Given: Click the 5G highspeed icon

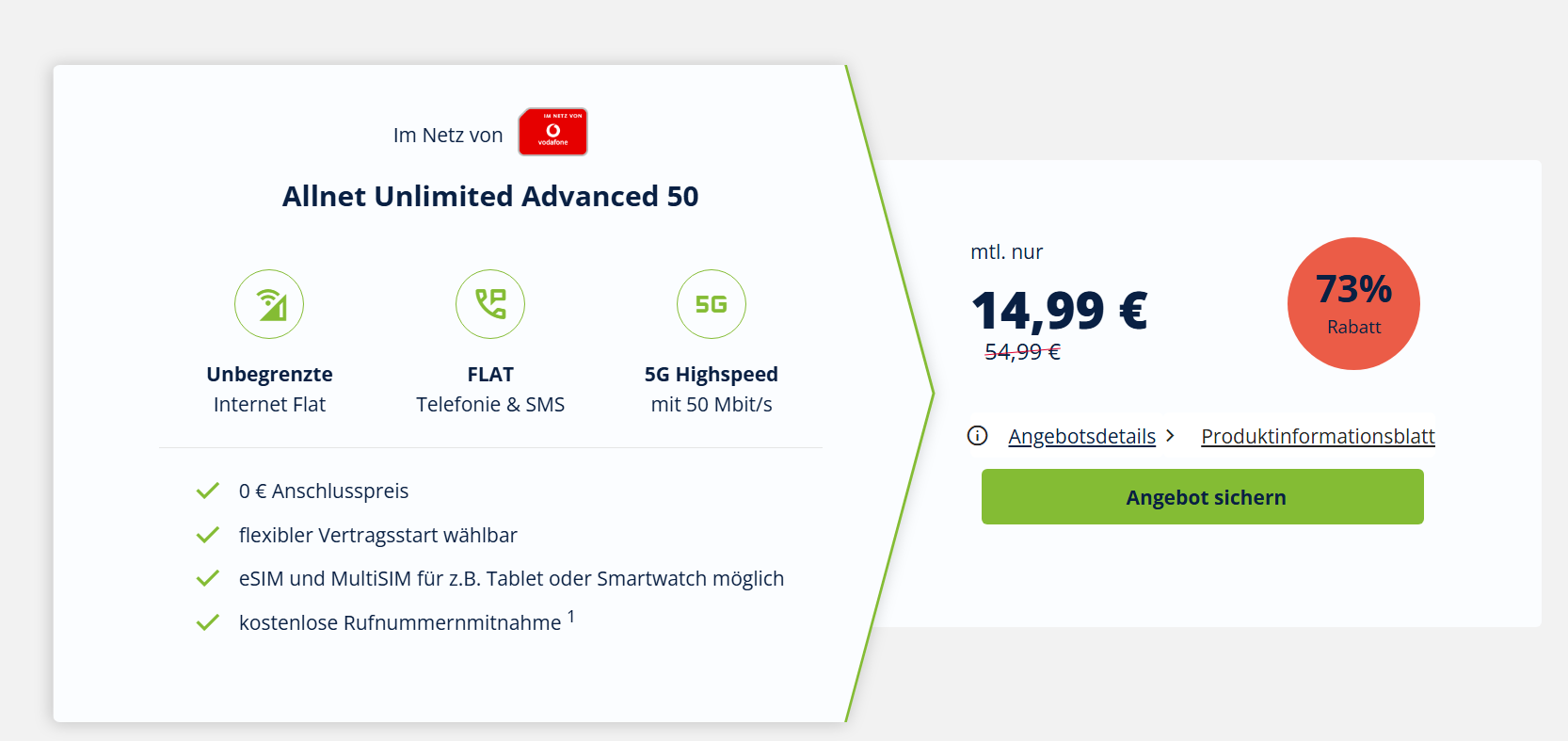Looking at the screenshot, I should click(712, 304).
